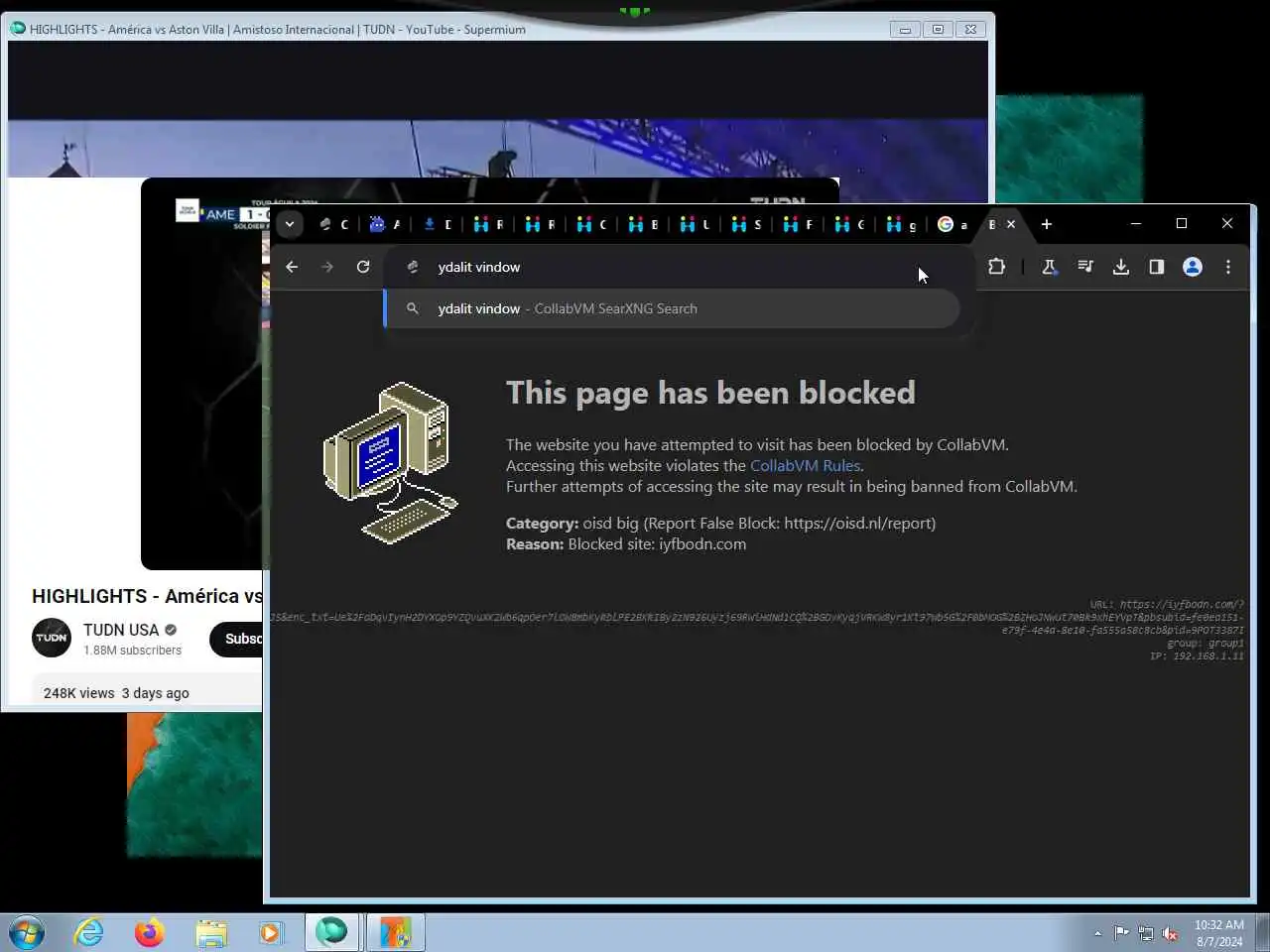Image resolution: width=1270 pixels, height=952 pixels.
Task: Click the 'Reason: Blocked site: iyfbodn.com' line
Action: pyautogui.click(x=626, y=543)
